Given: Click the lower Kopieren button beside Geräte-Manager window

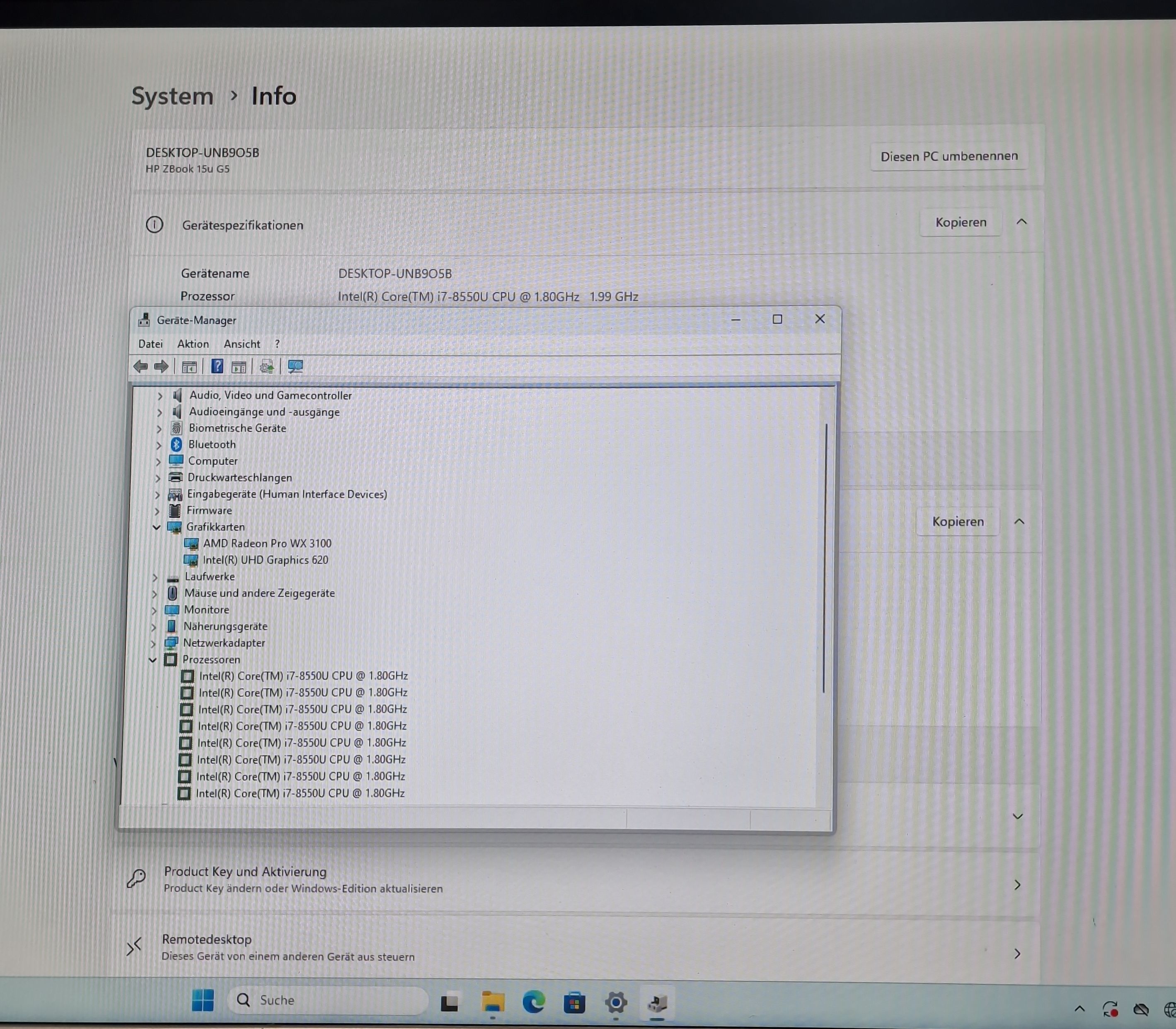Looking at the screenshot, I should tap(958, 522).
